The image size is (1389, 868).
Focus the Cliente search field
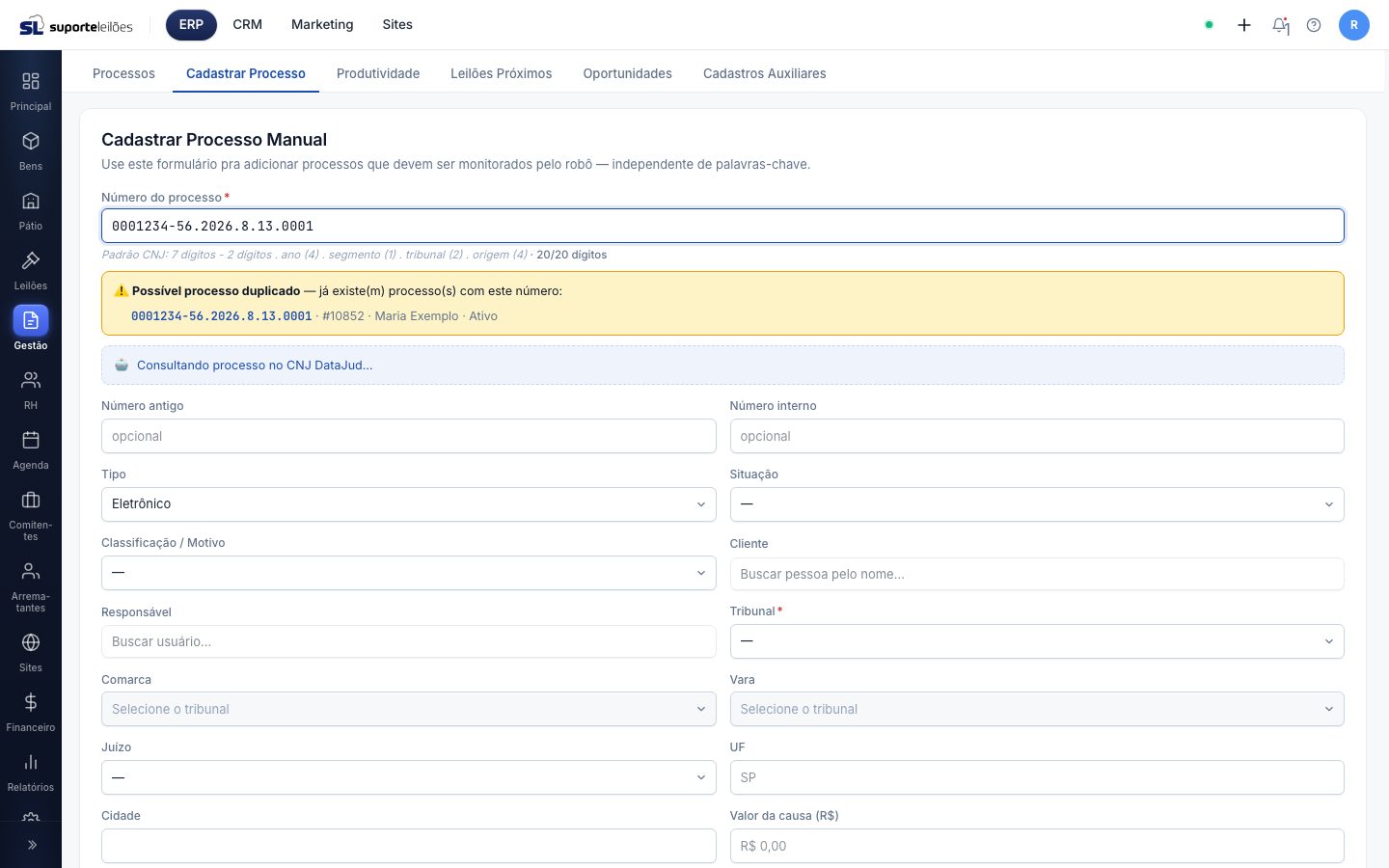(1037, 574)
